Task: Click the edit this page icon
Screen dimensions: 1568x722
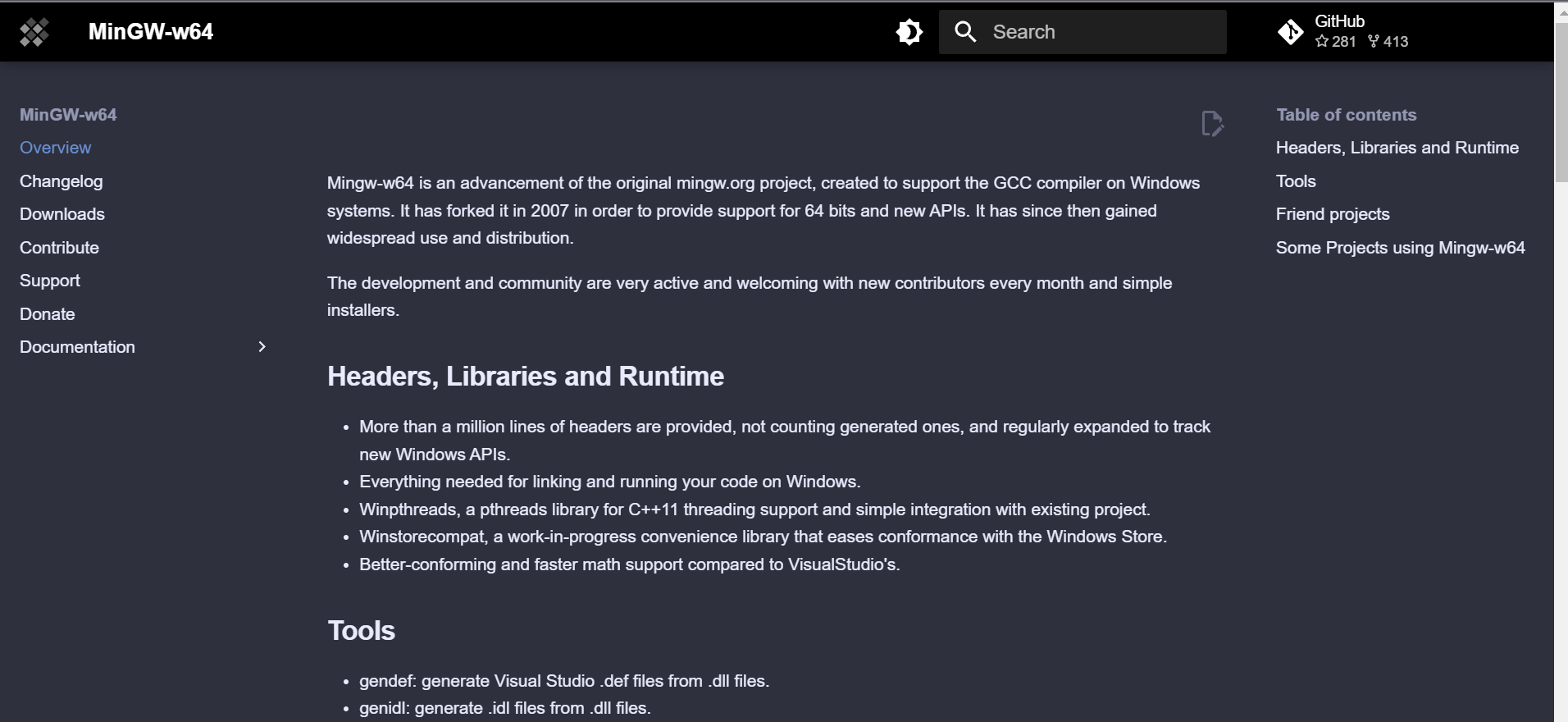Action: click(x=1211, y=124)
